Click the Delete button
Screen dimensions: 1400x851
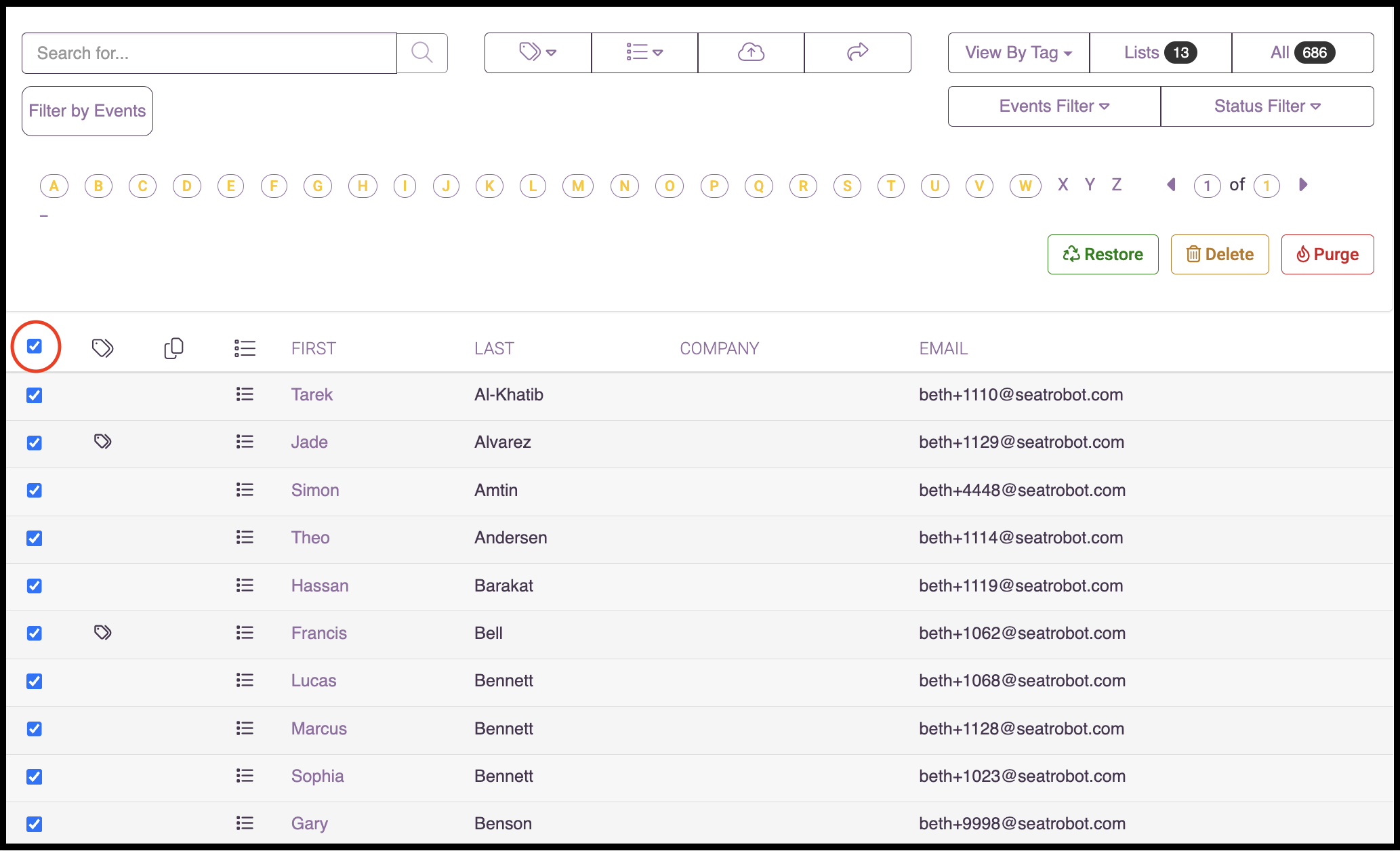tap(1220, 255)
